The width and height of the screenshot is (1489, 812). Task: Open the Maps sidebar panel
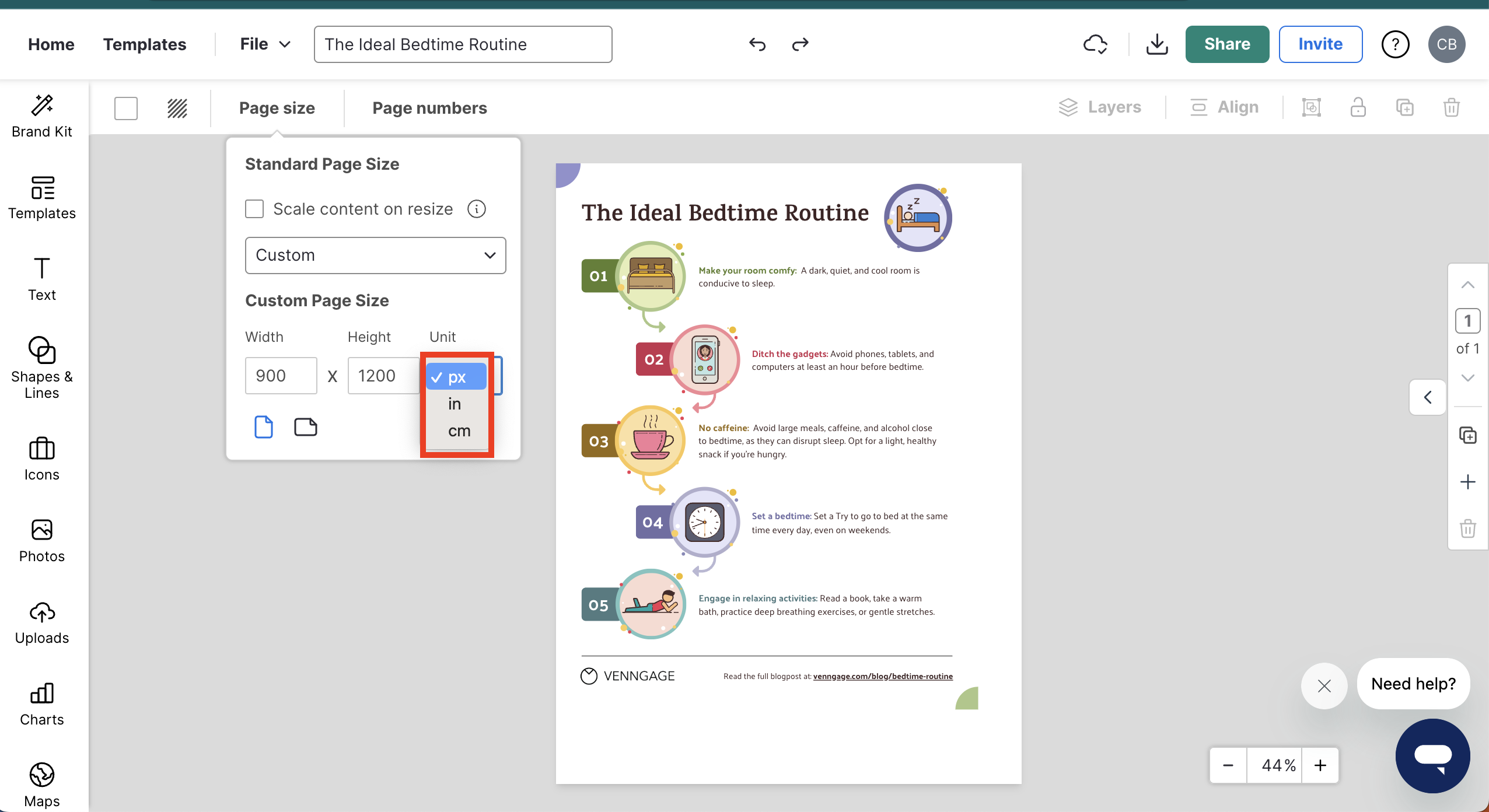42,785
